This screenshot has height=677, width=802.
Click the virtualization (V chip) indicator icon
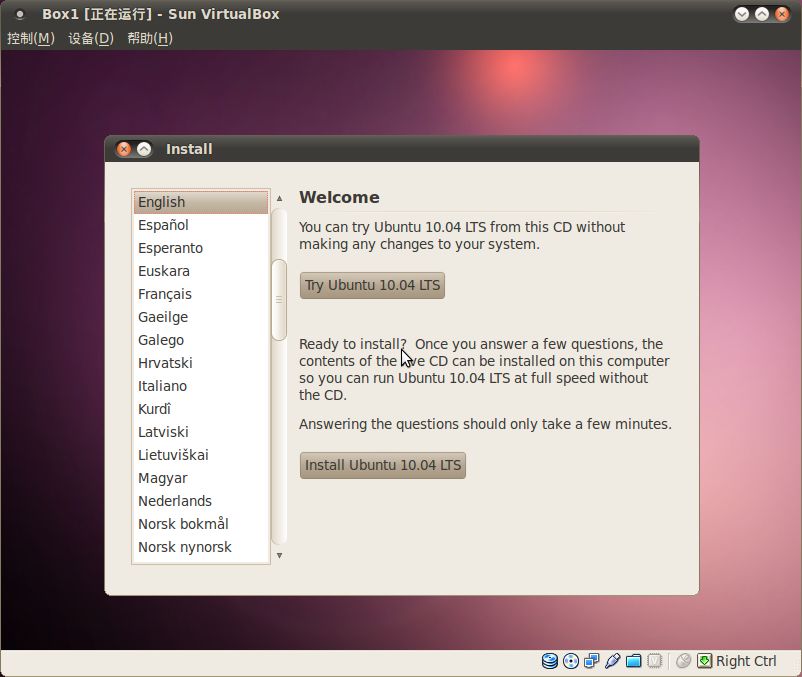[654, 661]
